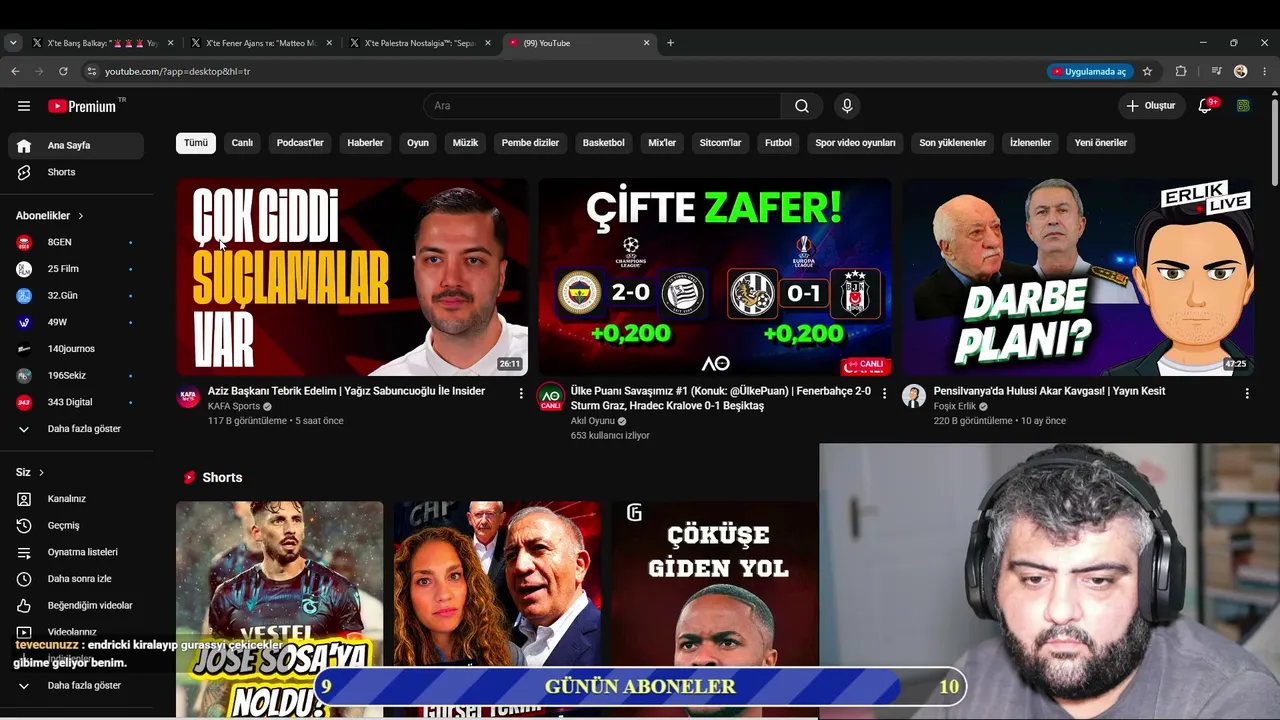1280x720 pixels.
Task: Start voice search with the microphone
Action: click(x=847, y=106)
